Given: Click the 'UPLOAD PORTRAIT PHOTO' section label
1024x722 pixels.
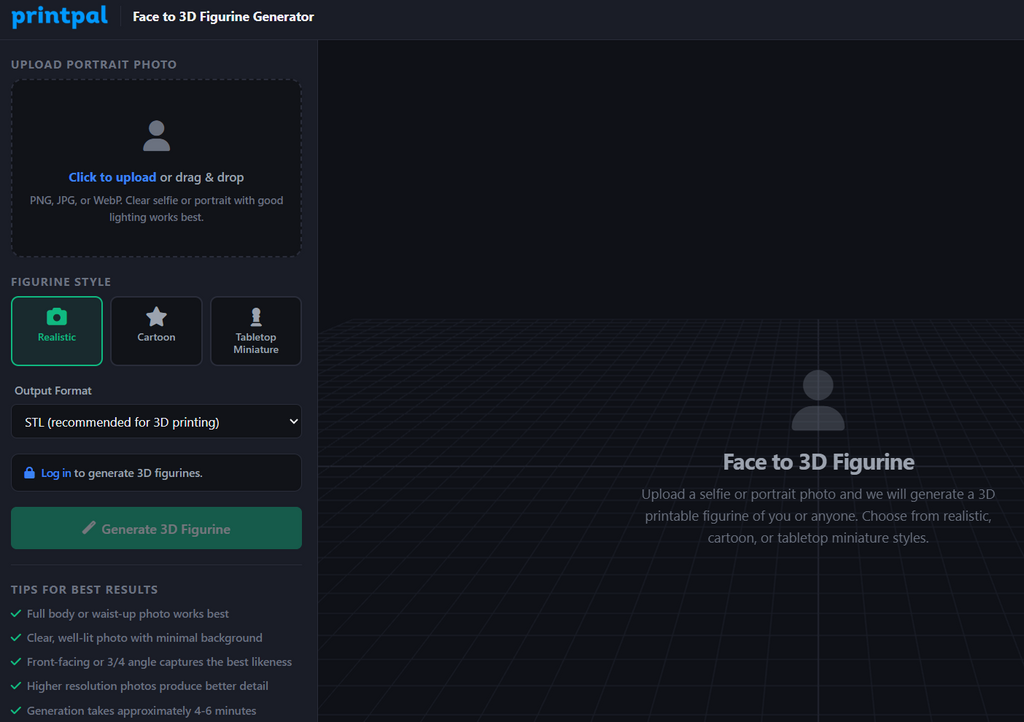Looking at the screenshot, I should [x=94, y=65].
